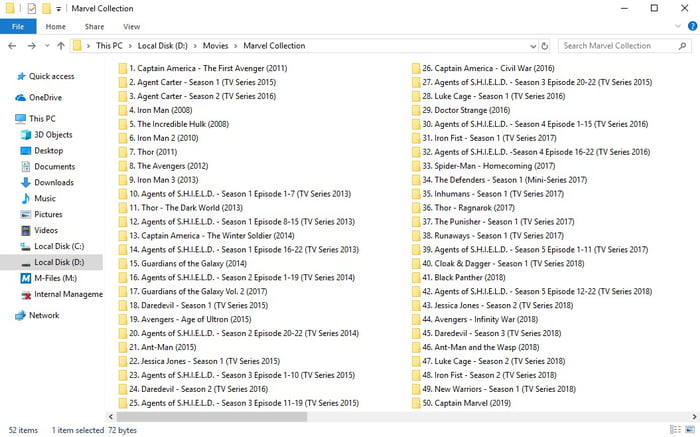Select folder '36. Thor - Ragnarok (2017)'
Image resolution: width=700 pixels, height=437 pixels.
pyautogui.click(x=463, y=208)
